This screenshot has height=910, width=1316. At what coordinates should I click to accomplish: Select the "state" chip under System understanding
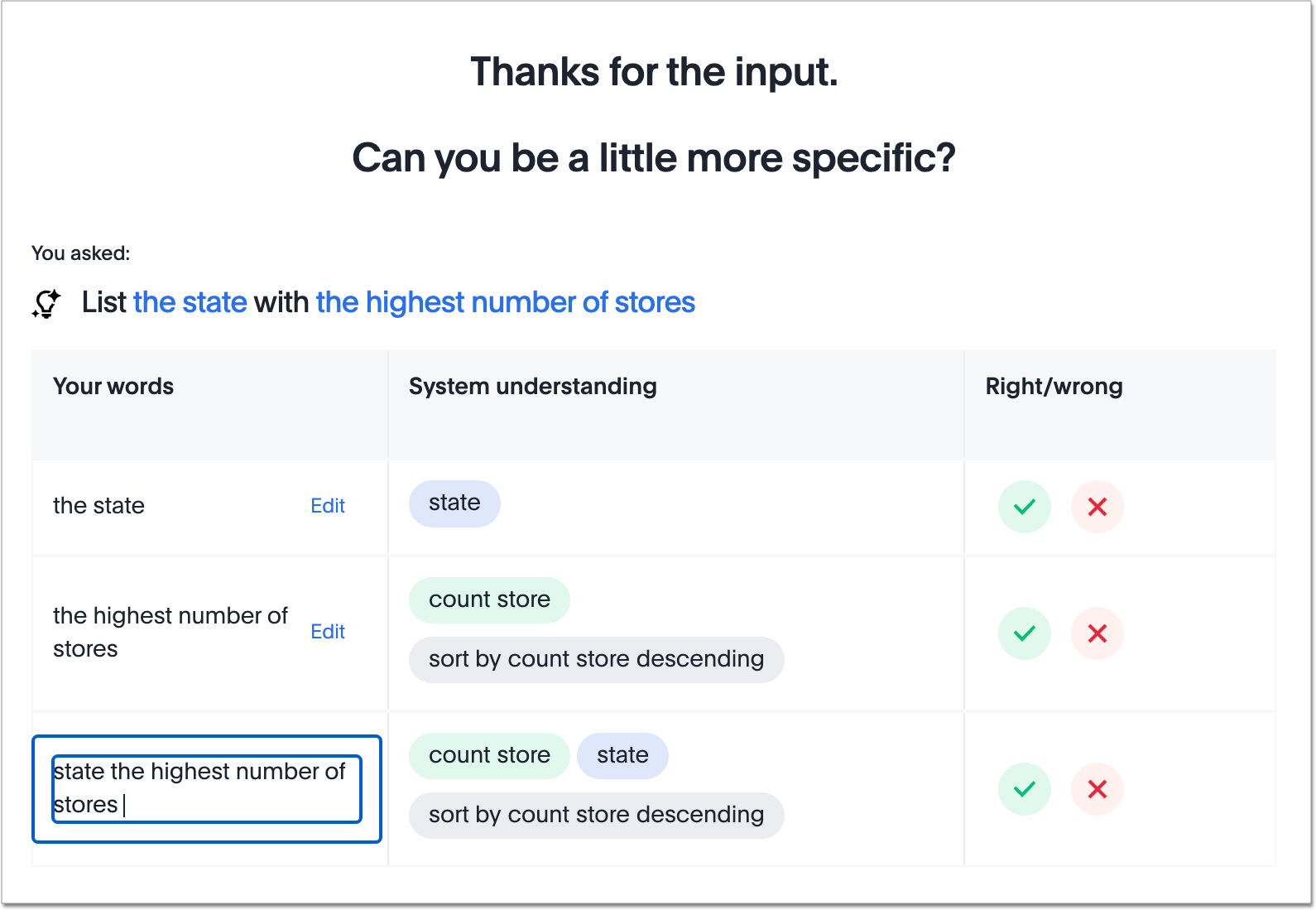tap(454, 503)
